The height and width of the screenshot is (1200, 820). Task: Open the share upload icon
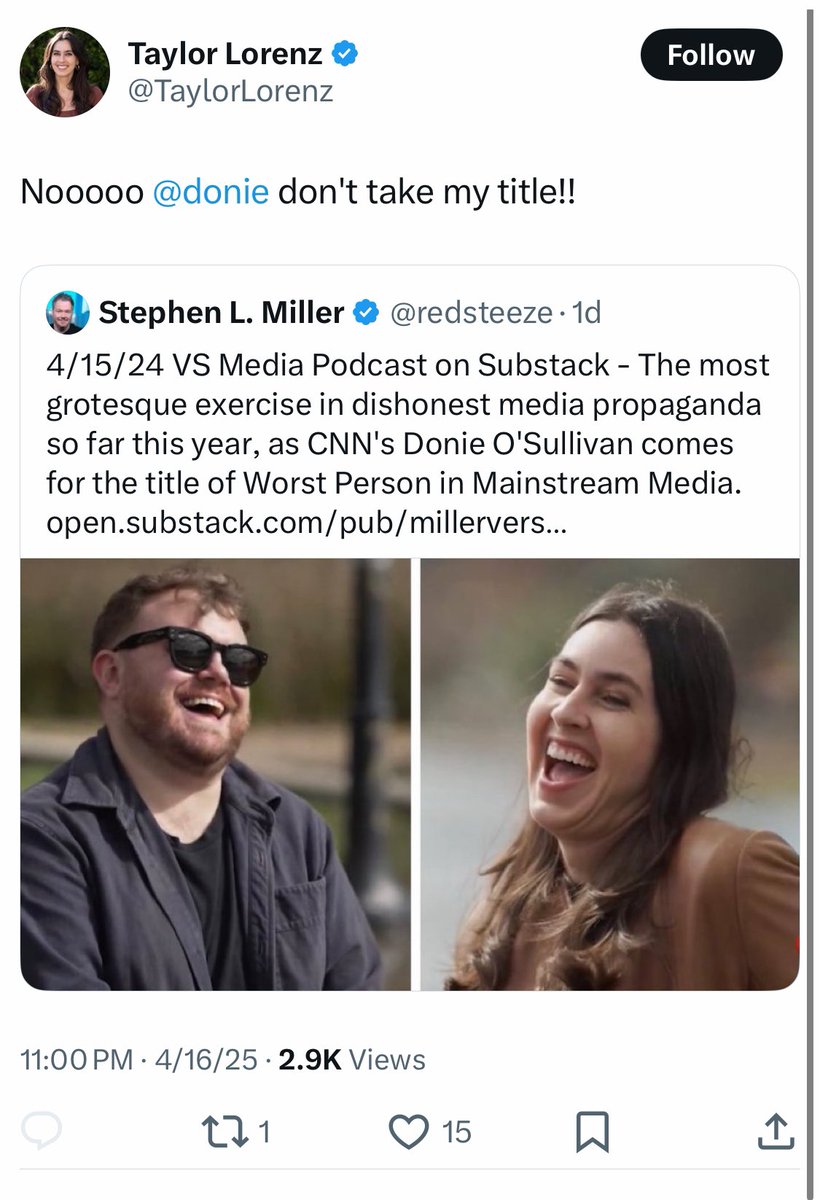coord(775,1131)
